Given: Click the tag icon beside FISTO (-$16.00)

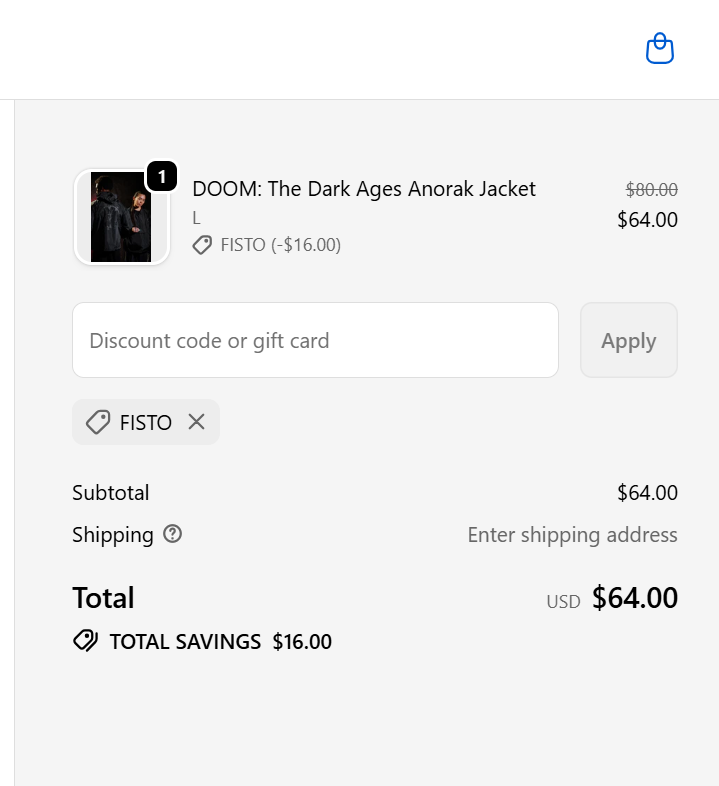Looking at the screenshot, I should (x=202, y=245).
